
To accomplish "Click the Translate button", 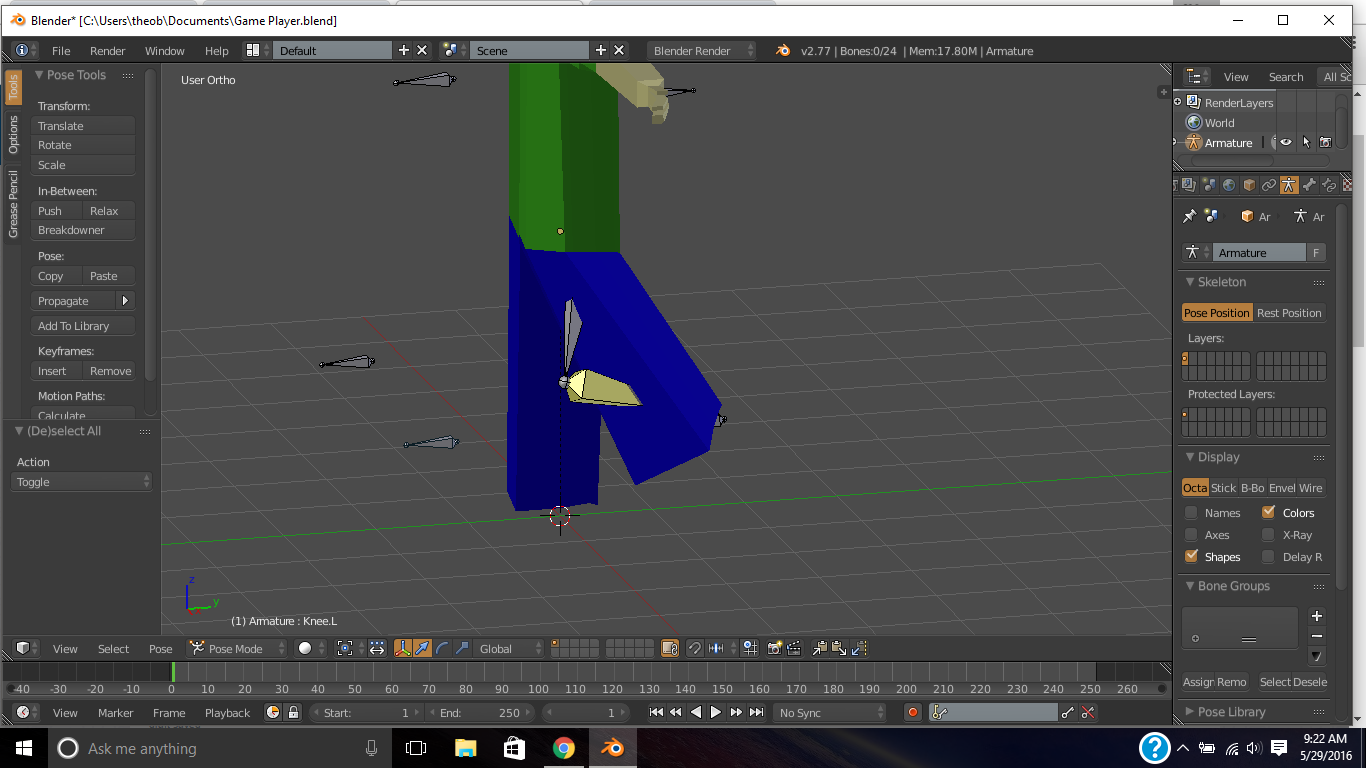I will click(83, 126).
